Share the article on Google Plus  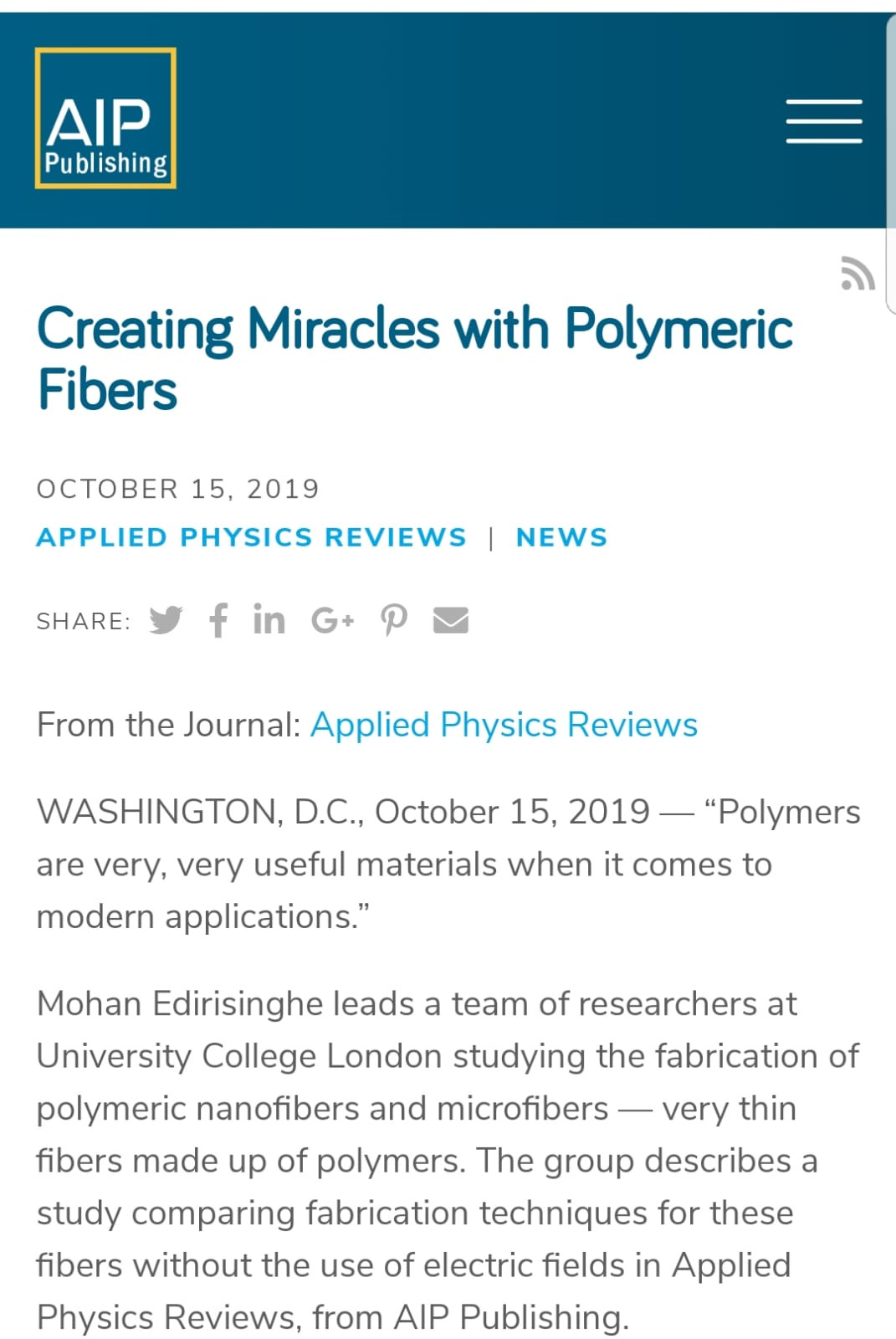pyautogui.click(x=332, y=620)
